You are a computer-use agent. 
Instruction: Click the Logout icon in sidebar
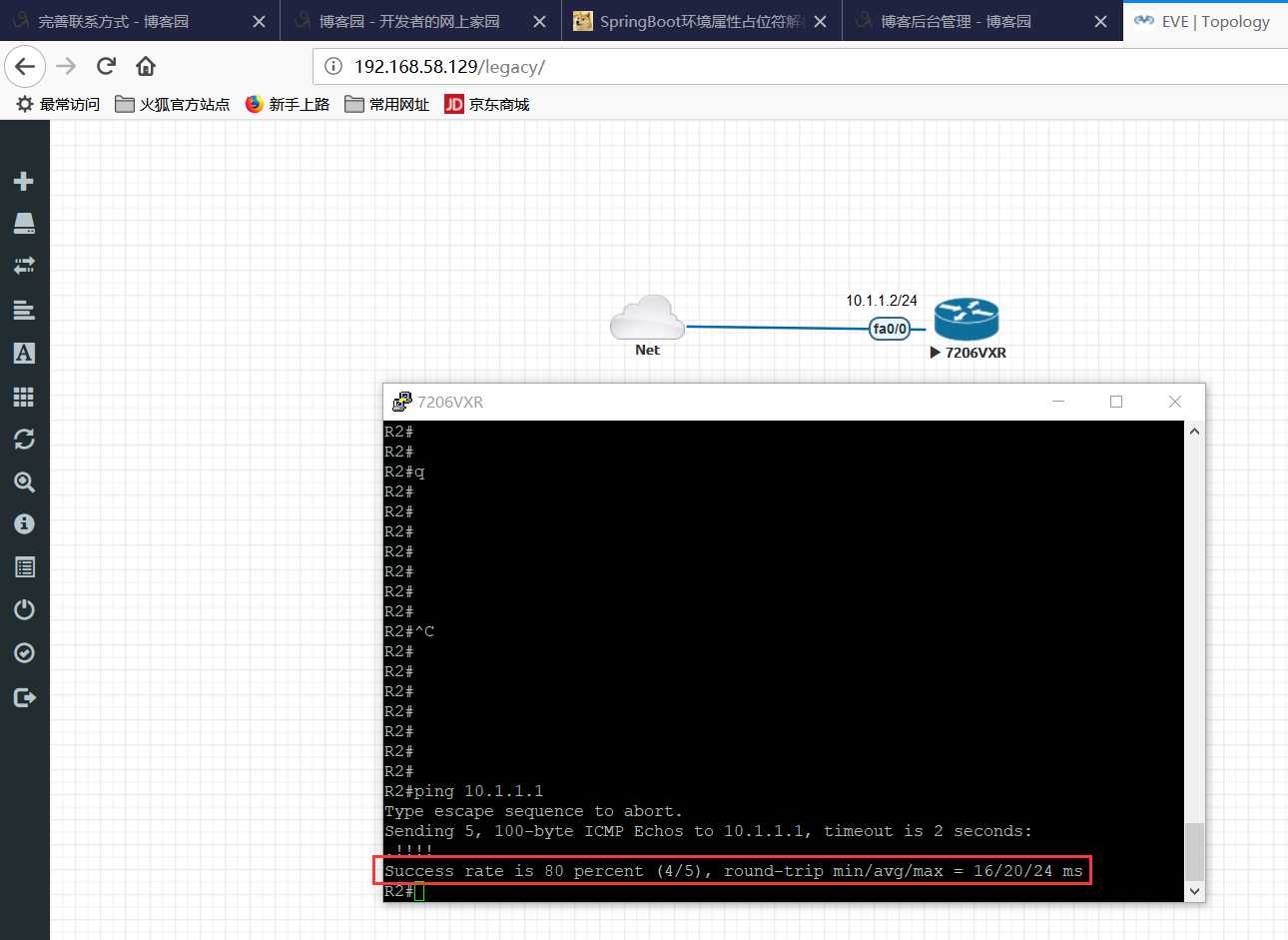point(24,697)
